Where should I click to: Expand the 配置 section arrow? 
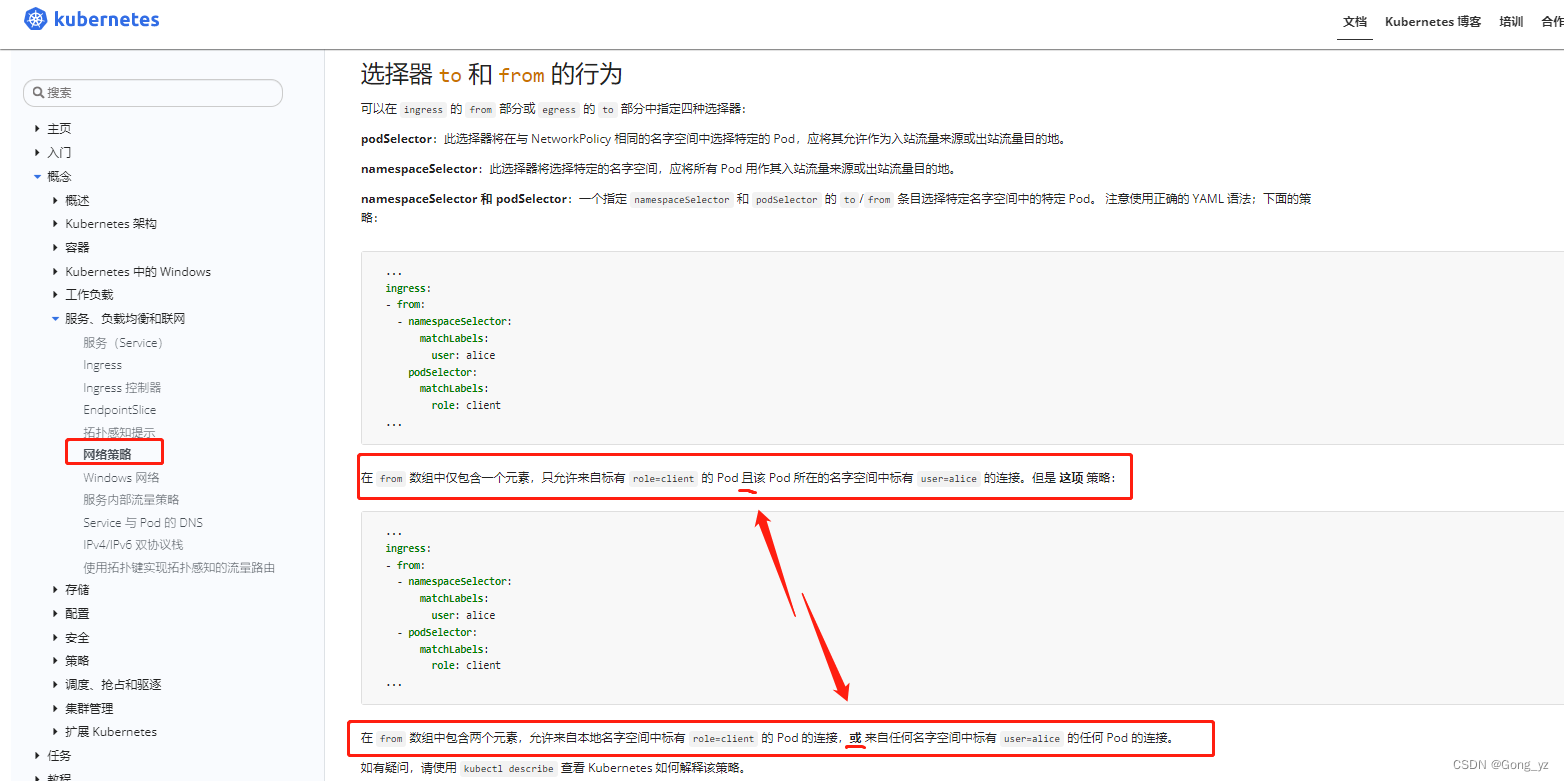pos(56,614)
